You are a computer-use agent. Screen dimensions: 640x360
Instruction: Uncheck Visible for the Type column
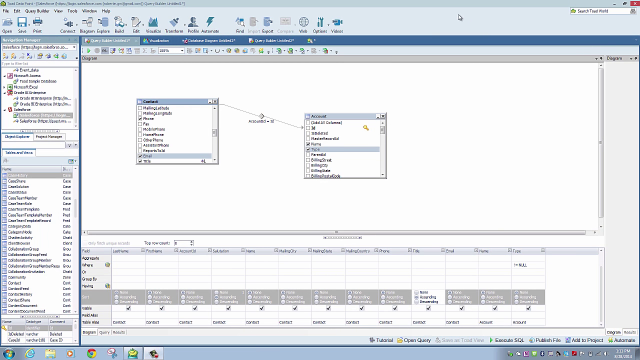[529, 309]
